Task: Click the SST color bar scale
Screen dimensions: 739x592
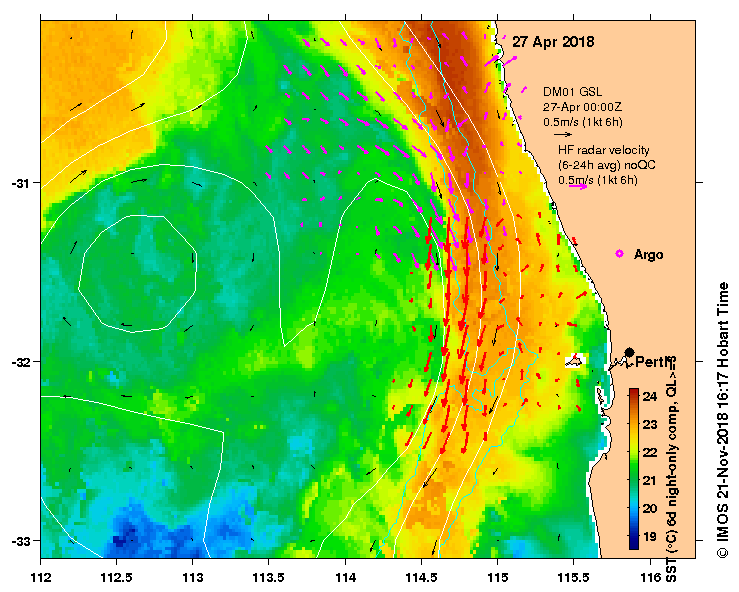Action: click(x=634, y=469)
